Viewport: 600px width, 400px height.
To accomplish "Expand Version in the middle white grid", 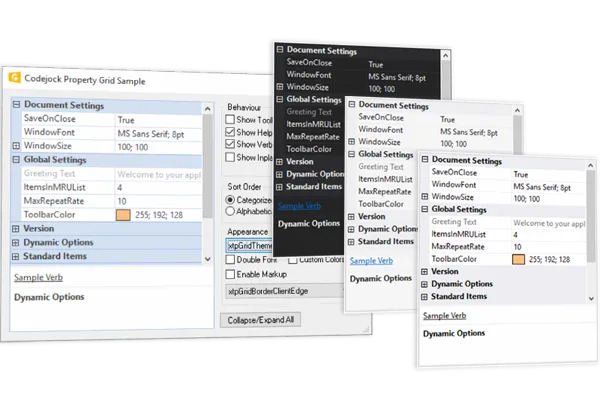I will (351, 217).
